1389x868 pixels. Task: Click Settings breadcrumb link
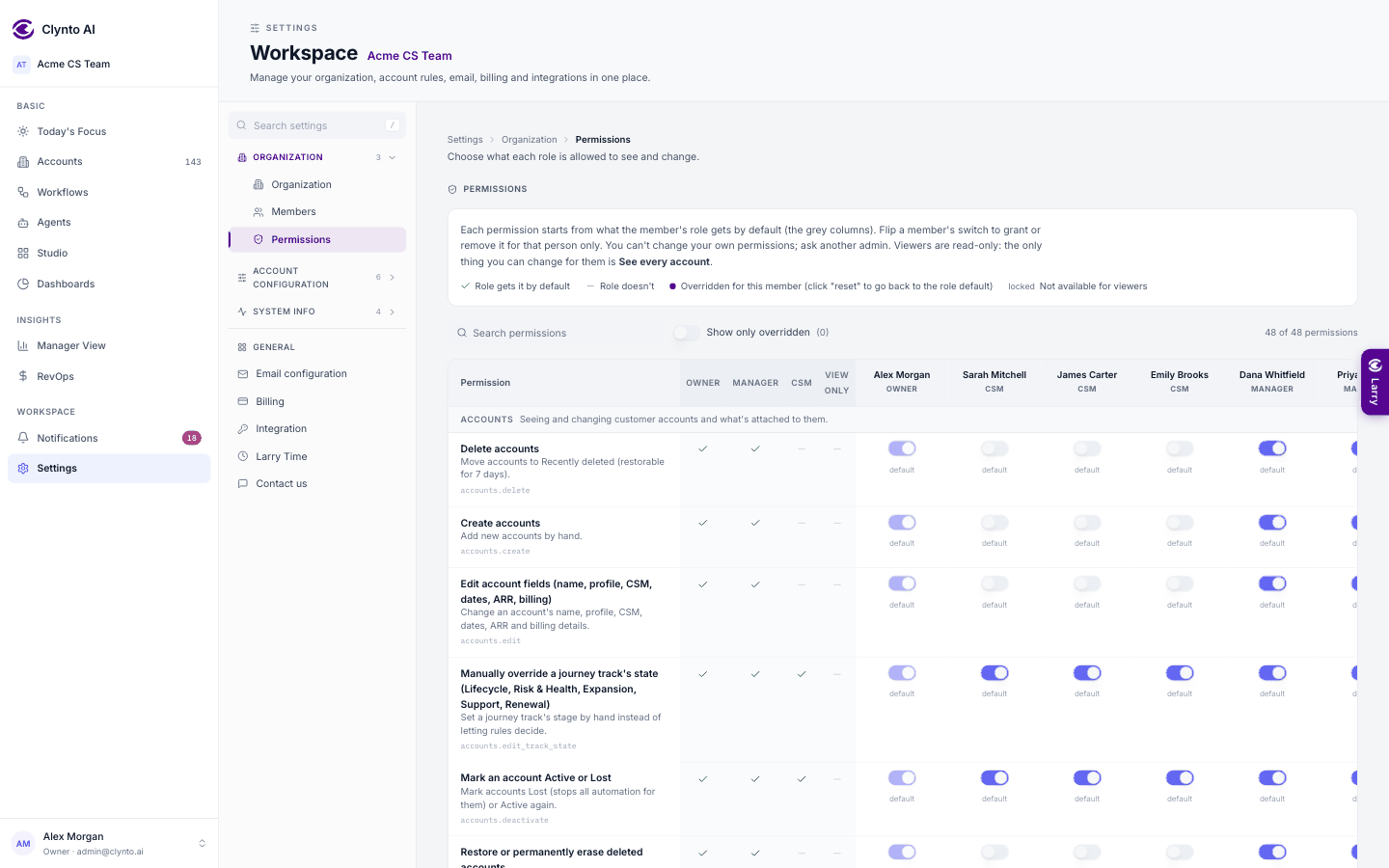point(465,140)
